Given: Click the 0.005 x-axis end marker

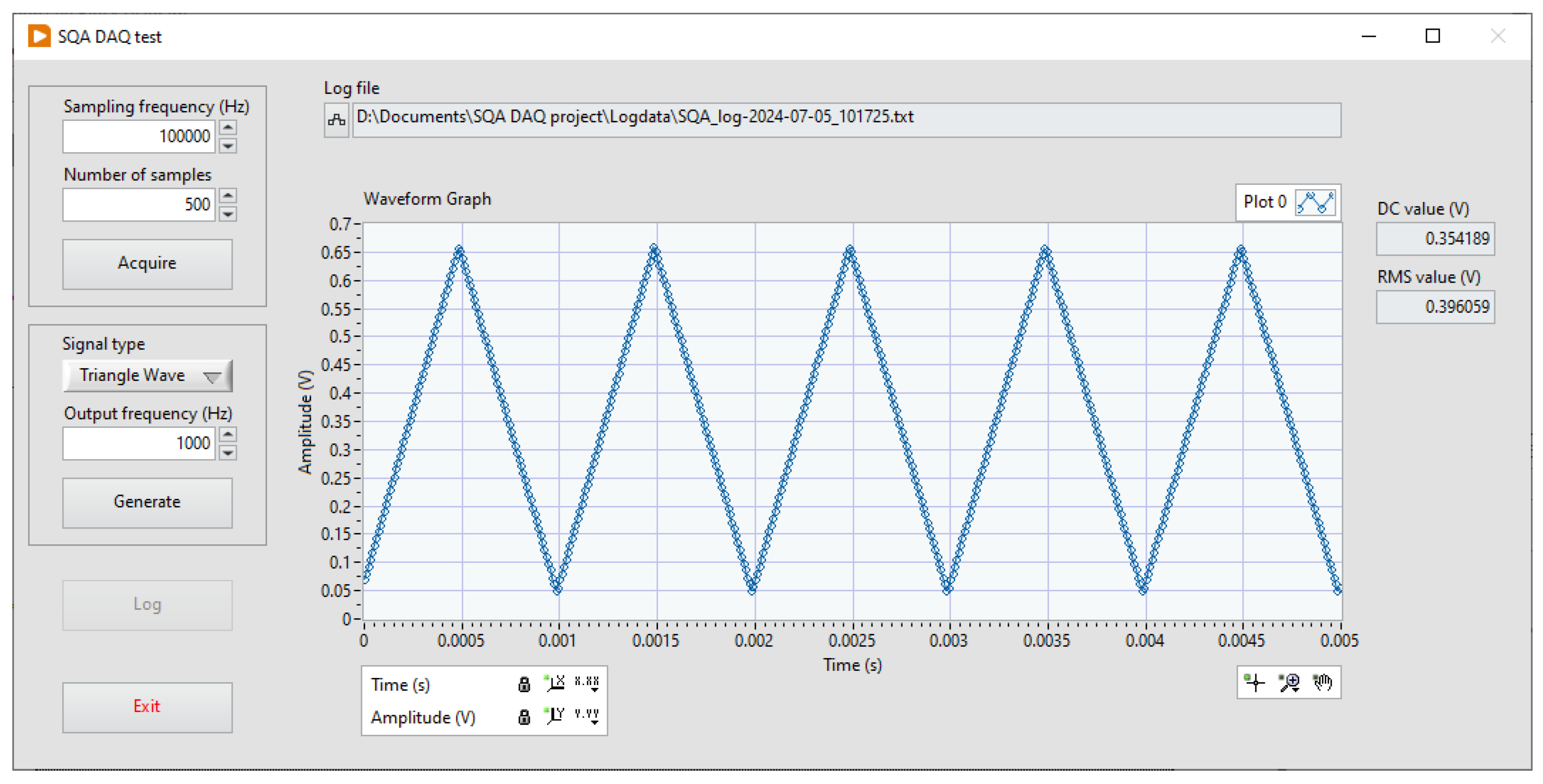Looking at the screenshot, I should (1339, 640).
